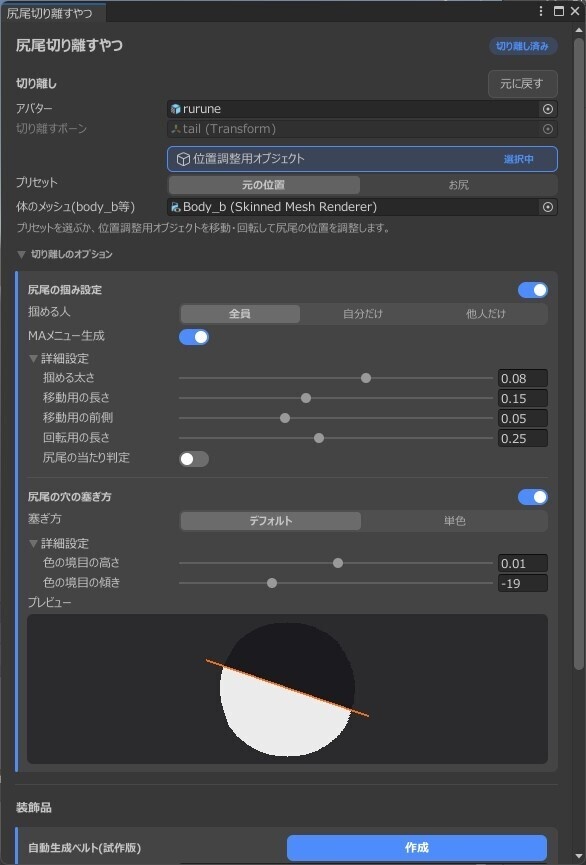Click the 位置調整用オブジェクト cube icon
Image resolution: width=586 pixels, height=865 pixels.
(183, 159)
